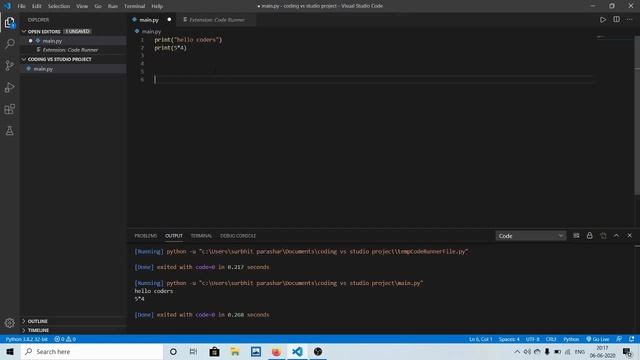The height and width of the screenshot is (360, 640).
Task: Open Microsoft Store from the taskbar
Action: point(214,351)
